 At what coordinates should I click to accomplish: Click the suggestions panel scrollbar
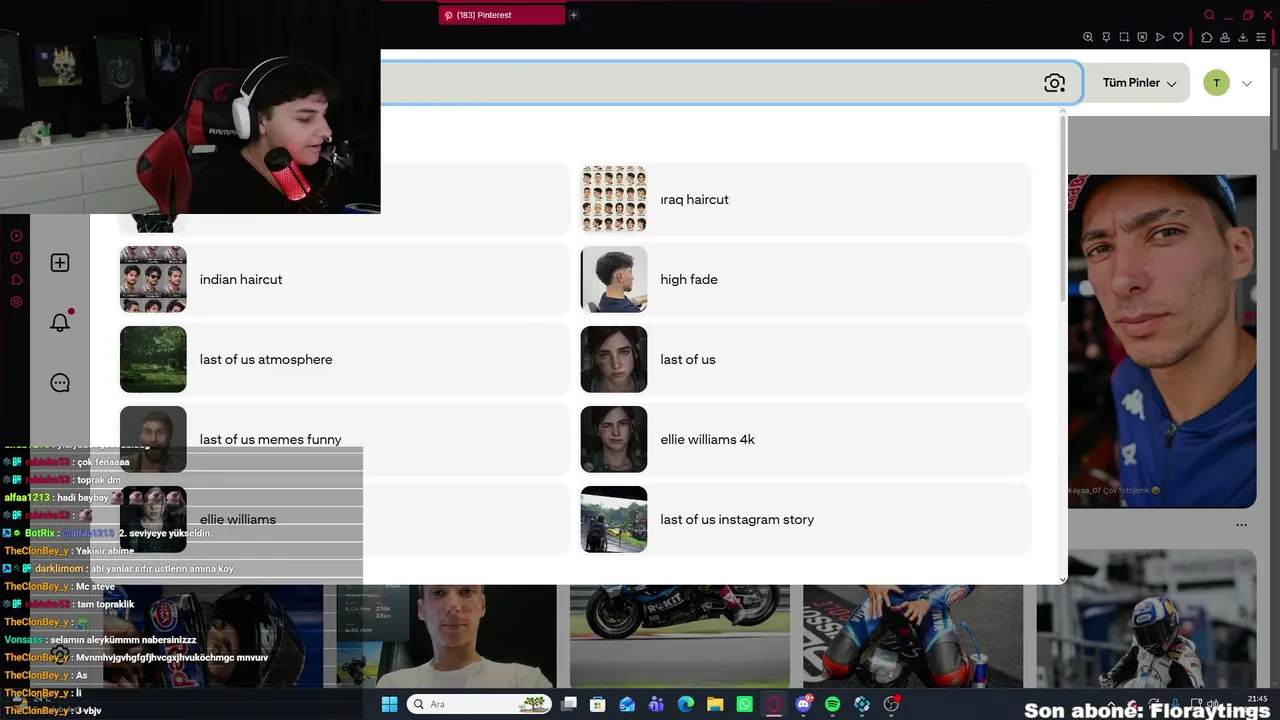pos(1062,210)
